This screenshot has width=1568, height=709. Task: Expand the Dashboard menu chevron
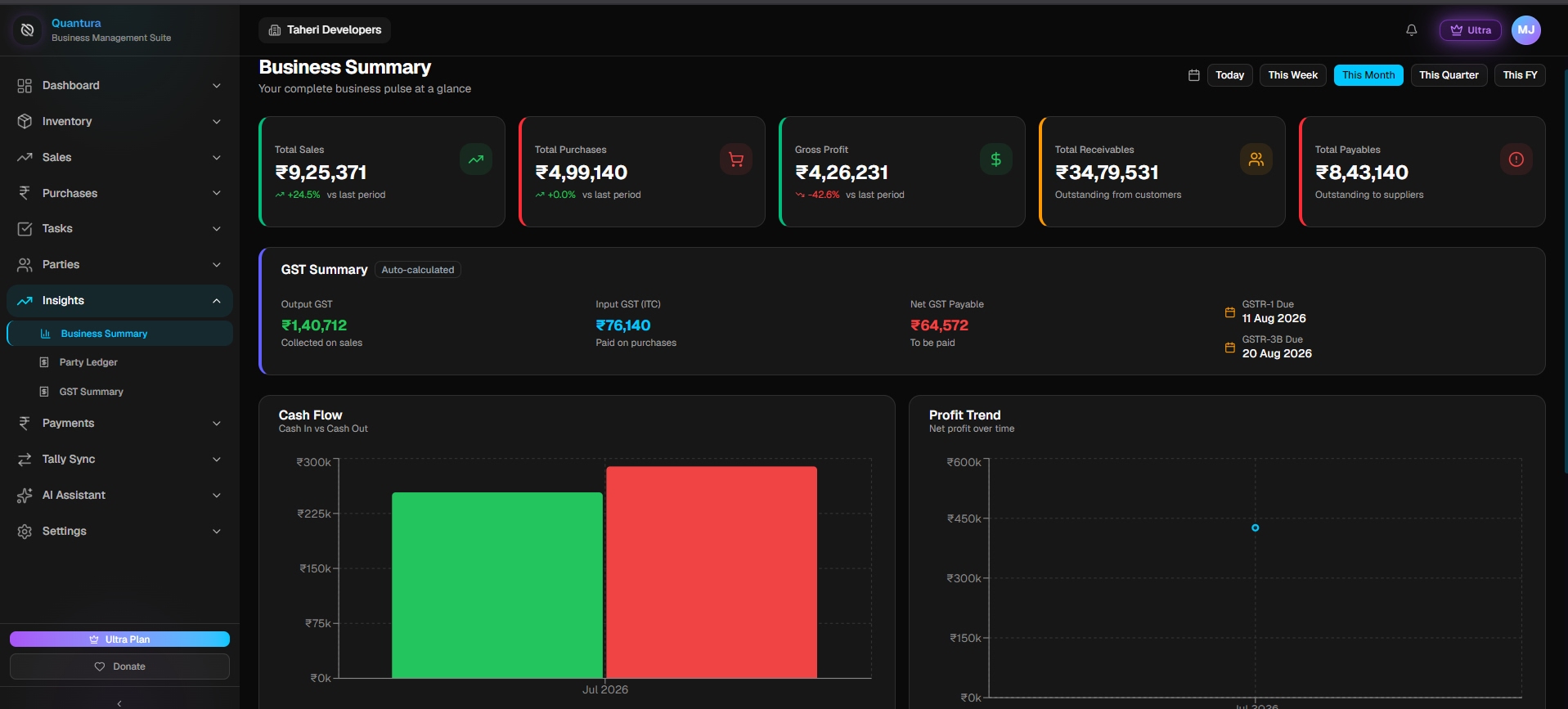pyautogui.click(x=217, y=86)
